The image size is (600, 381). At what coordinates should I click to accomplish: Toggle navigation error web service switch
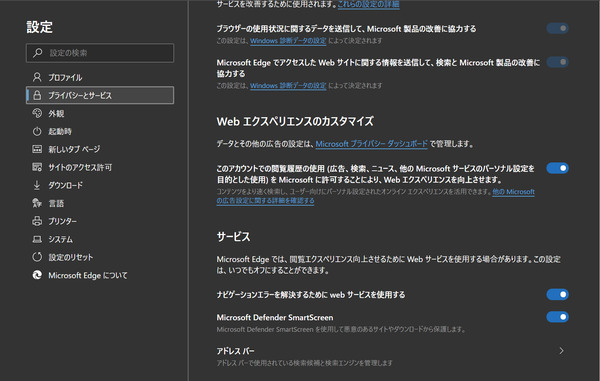tap(557, 294)
